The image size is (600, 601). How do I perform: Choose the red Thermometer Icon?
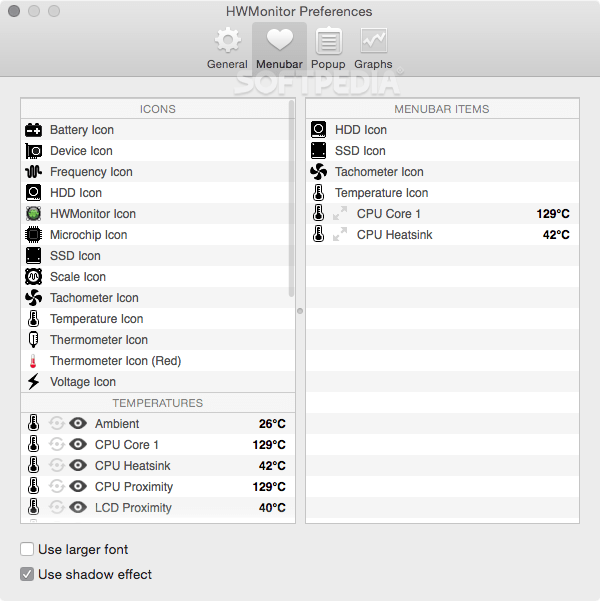[33, 361]
